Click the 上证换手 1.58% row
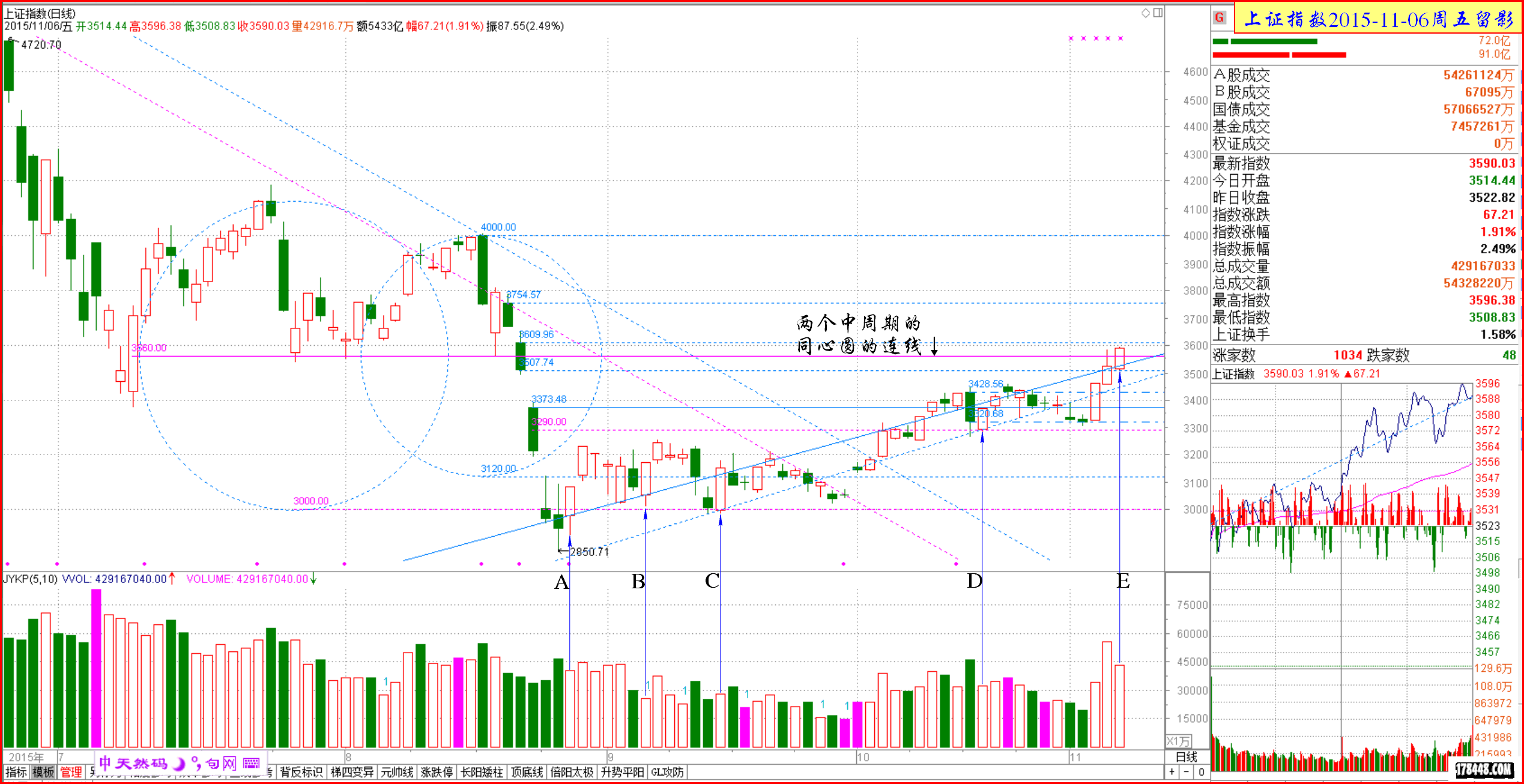 (x=1364, y=334)
